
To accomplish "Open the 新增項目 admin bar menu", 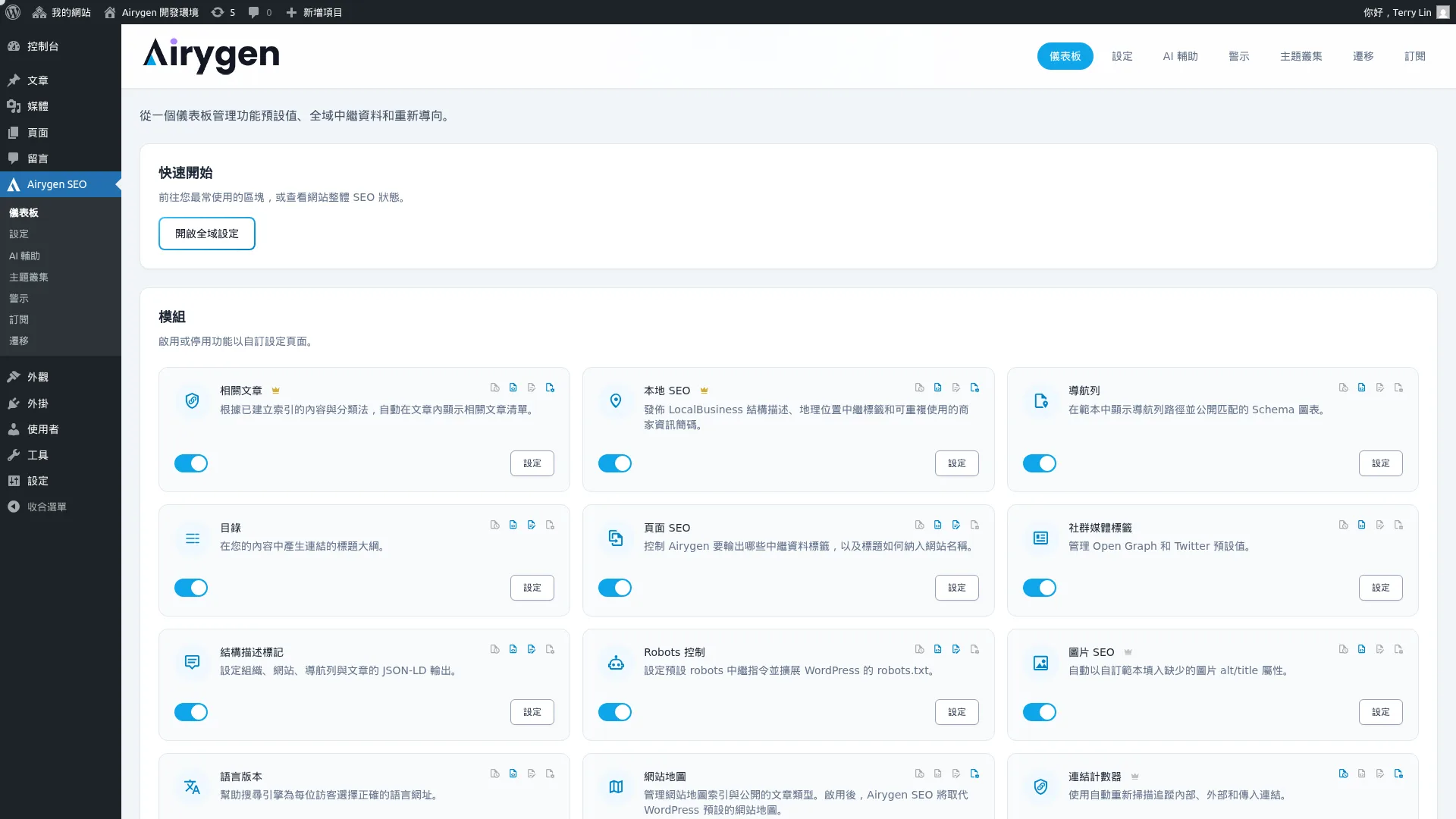I will click(315, 12).
